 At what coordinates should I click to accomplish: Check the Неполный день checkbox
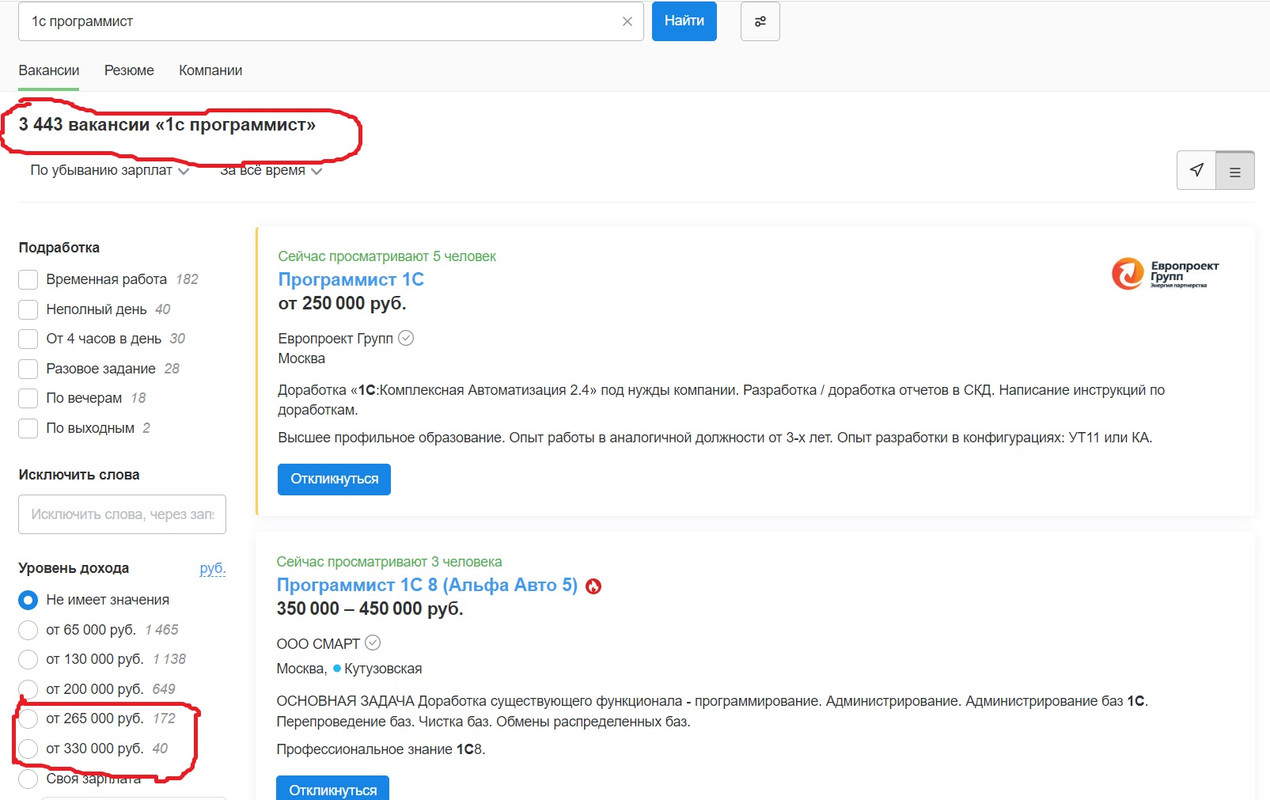click(28, 309)
